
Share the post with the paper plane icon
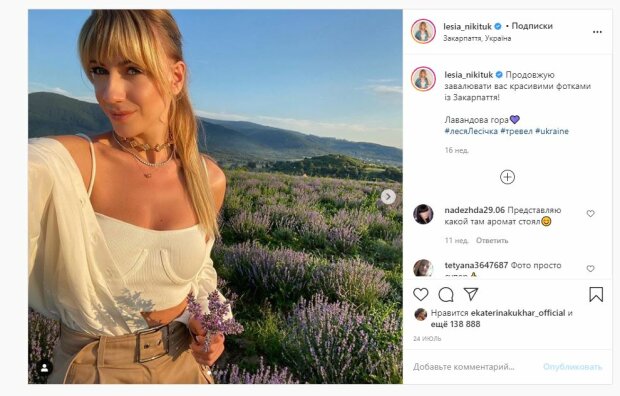(471, 294)
